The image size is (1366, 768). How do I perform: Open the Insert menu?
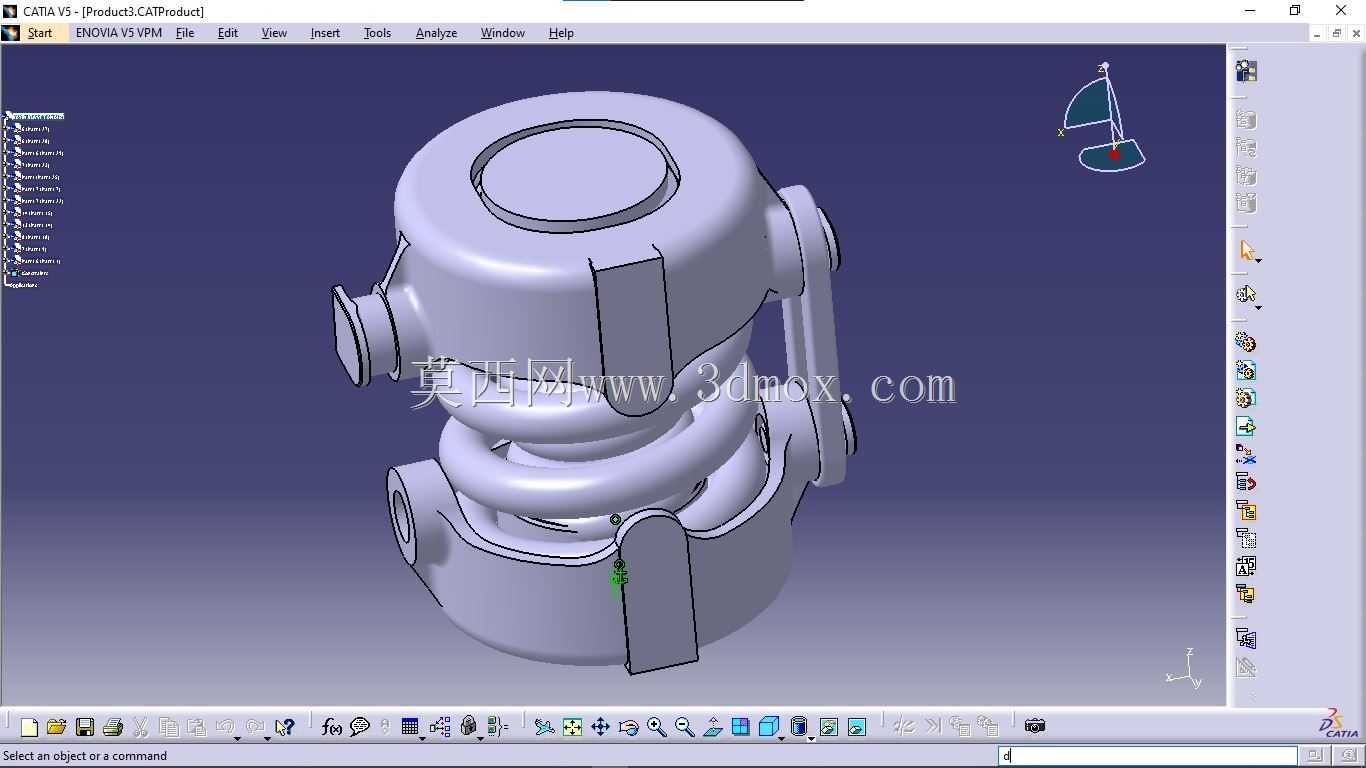pyautogui.click(x=325, y=33)
